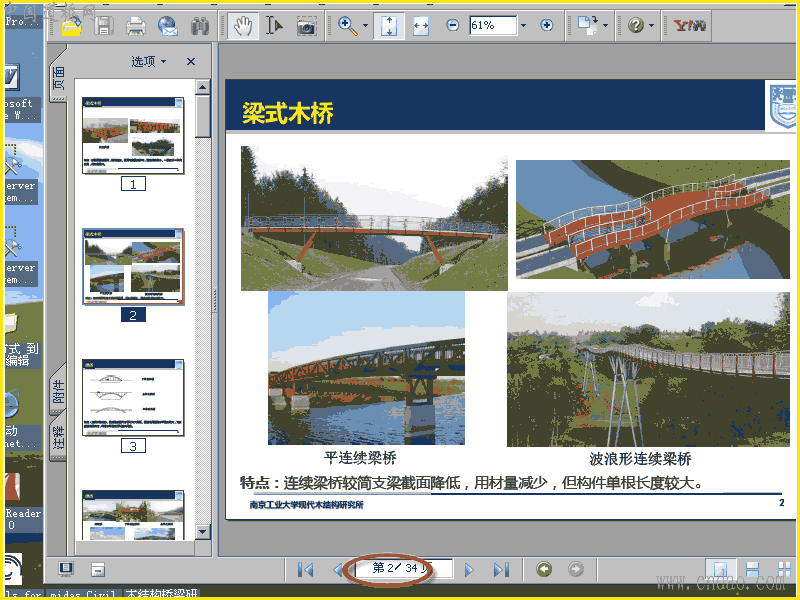800x600 pixels.
Task: Switch to continuous page layout
Action: point(753,569)
